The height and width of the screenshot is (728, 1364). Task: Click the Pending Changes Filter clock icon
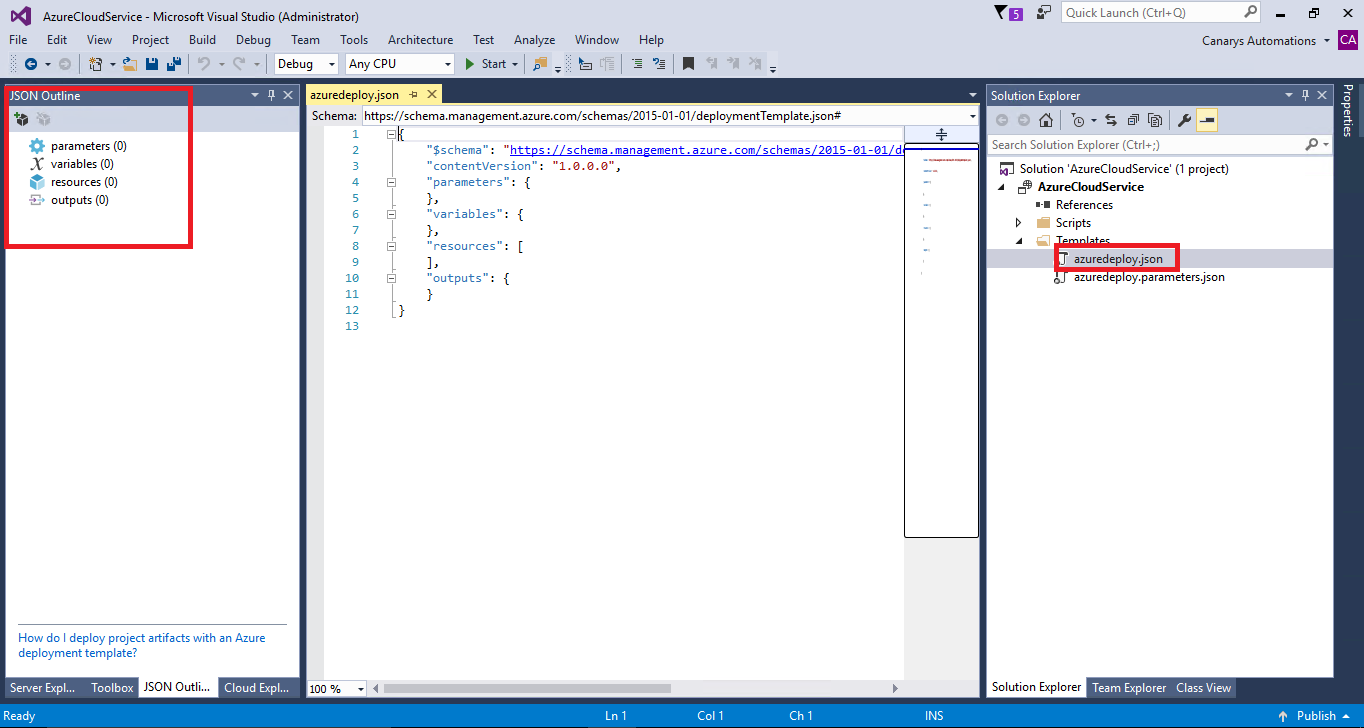click(1077, 120)
